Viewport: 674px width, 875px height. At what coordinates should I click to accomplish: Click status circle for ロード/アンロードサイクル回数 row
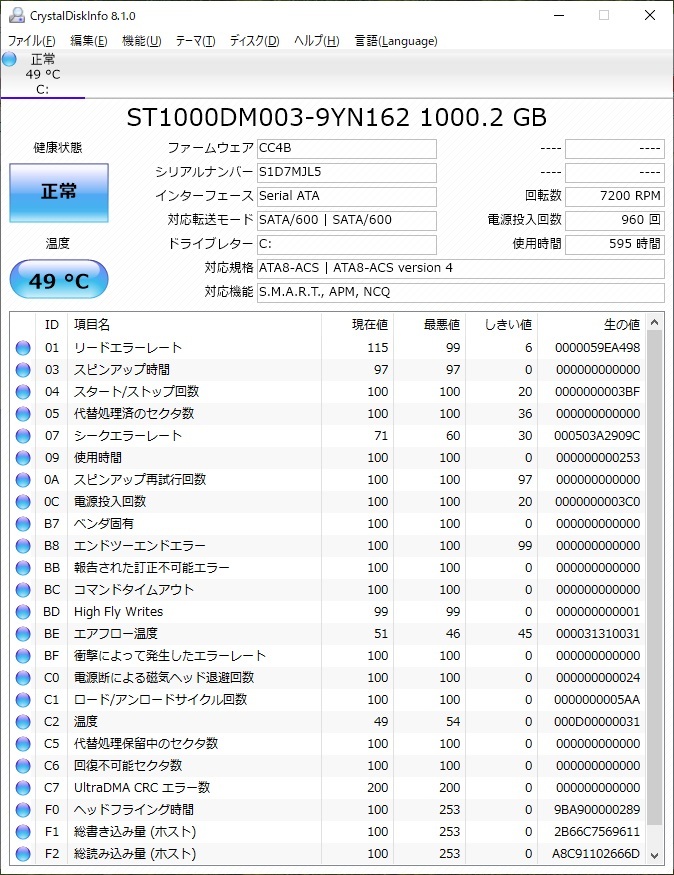pos(23,700)
